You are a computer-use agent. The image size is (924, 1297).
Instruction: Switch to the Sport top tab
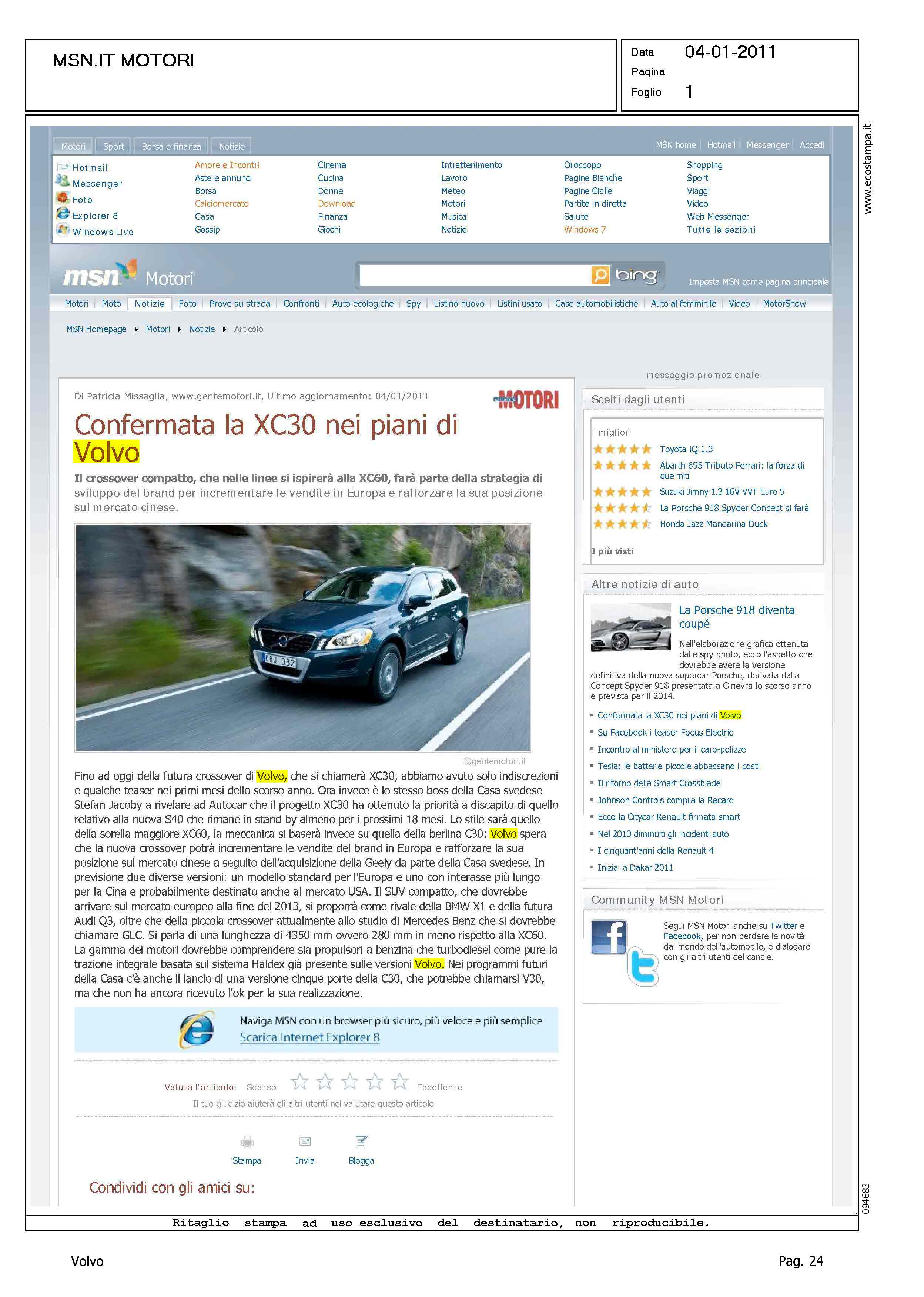pos(113,146)
